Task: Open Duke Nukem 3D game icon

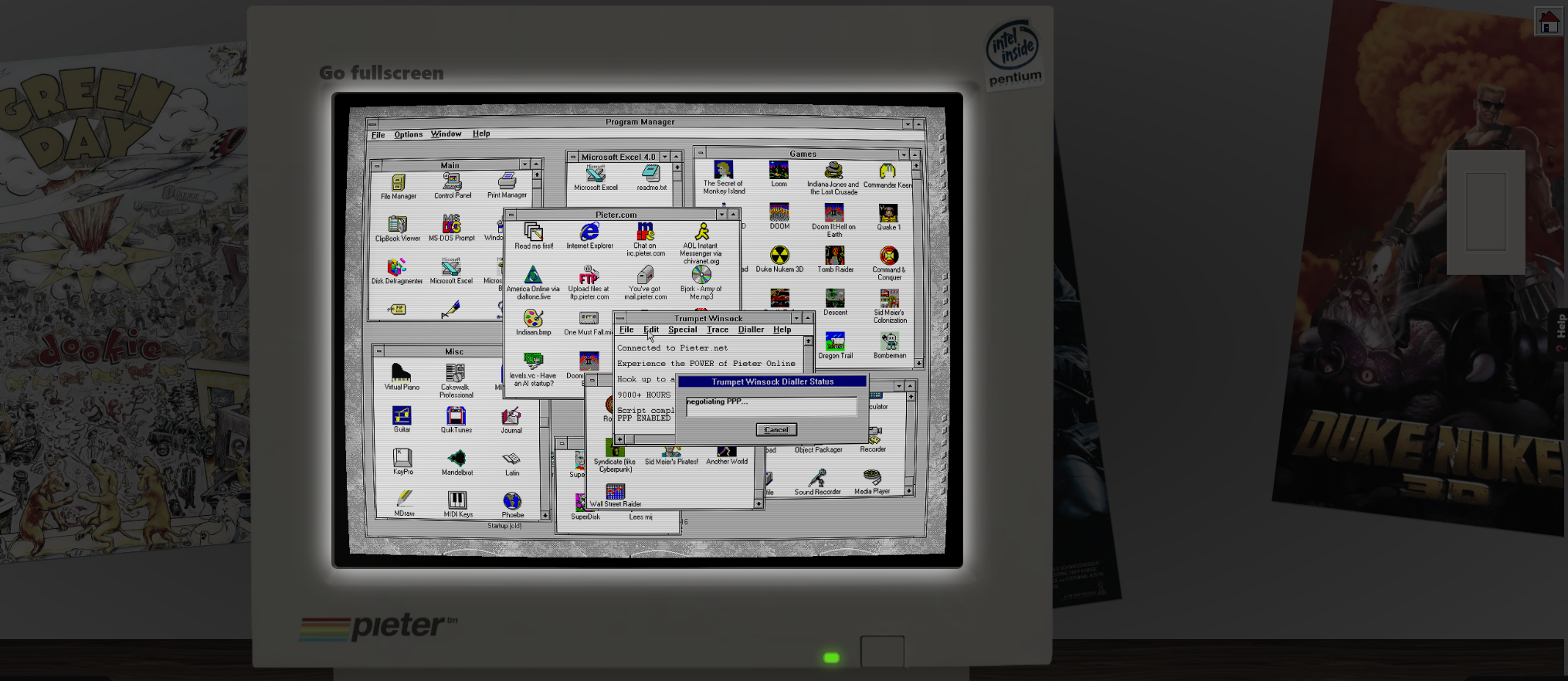Action: pyautogui.click(x=779, y=256)
